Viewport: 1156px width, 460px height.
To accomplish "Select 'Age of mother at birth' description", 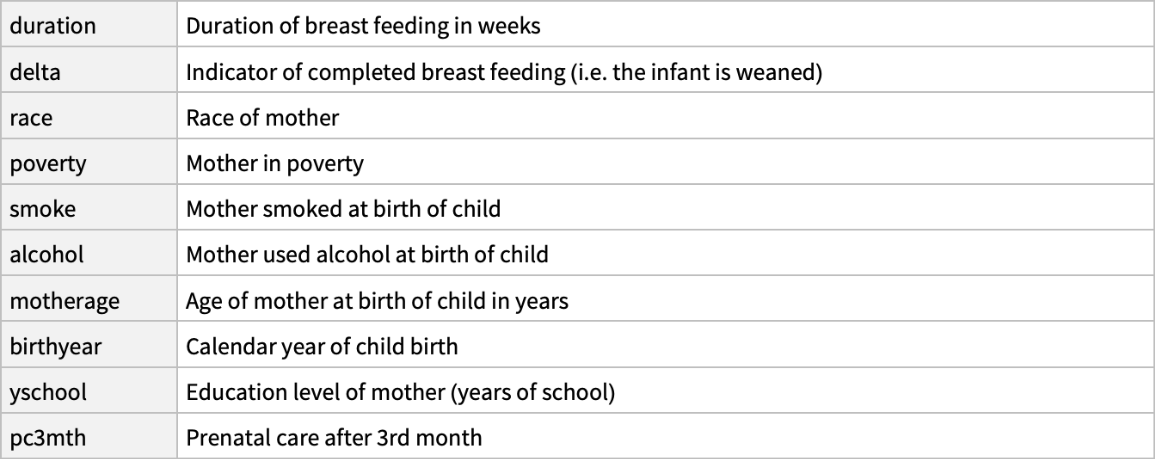I will click(x=377, y=300).
